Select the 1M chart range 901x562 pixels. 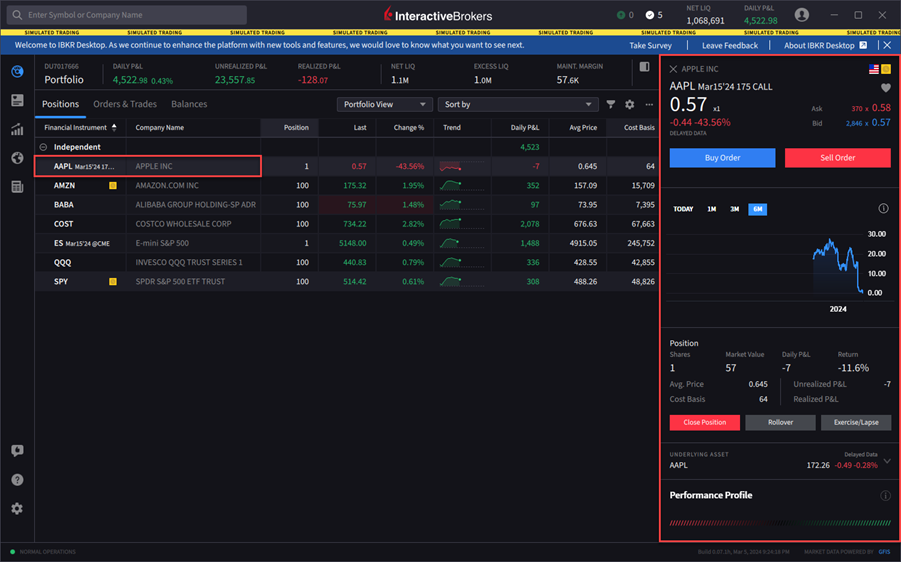711,209
